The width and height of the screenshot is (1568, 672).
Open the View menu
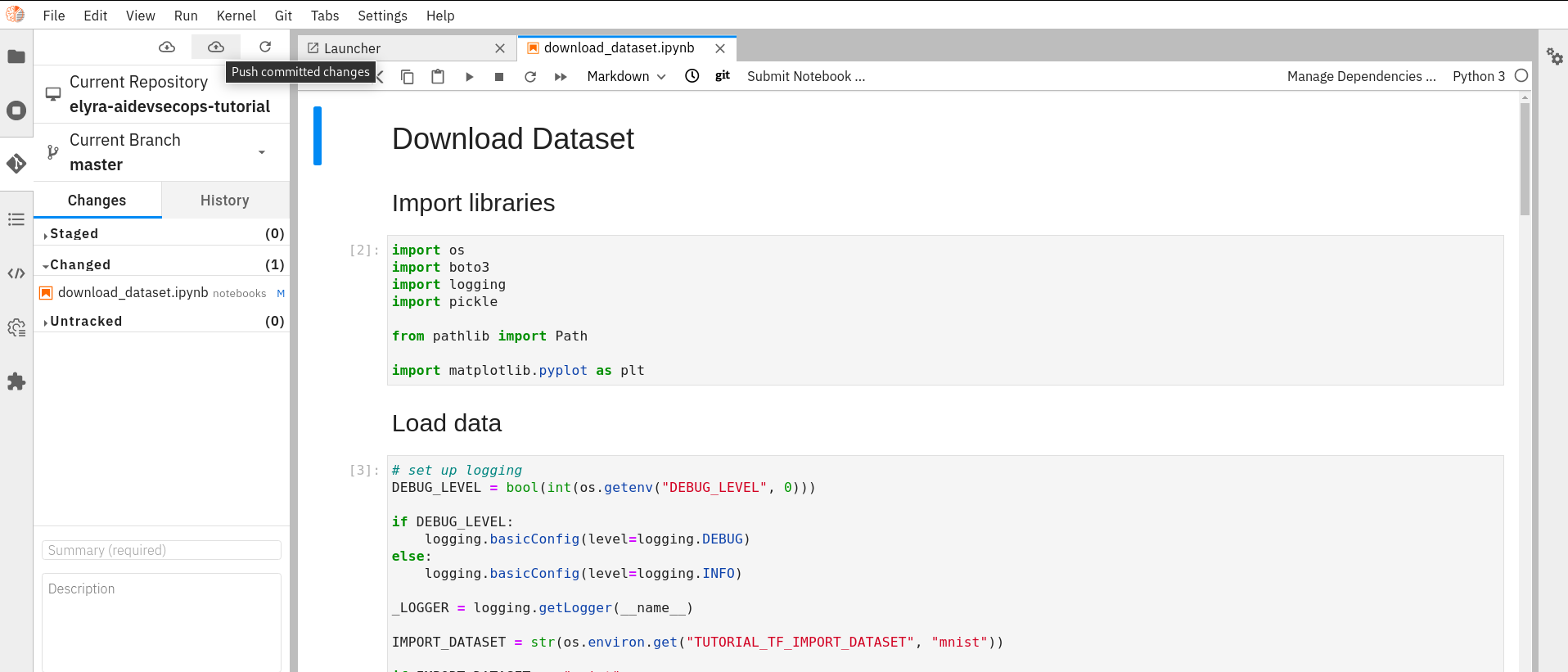[140, 16]
